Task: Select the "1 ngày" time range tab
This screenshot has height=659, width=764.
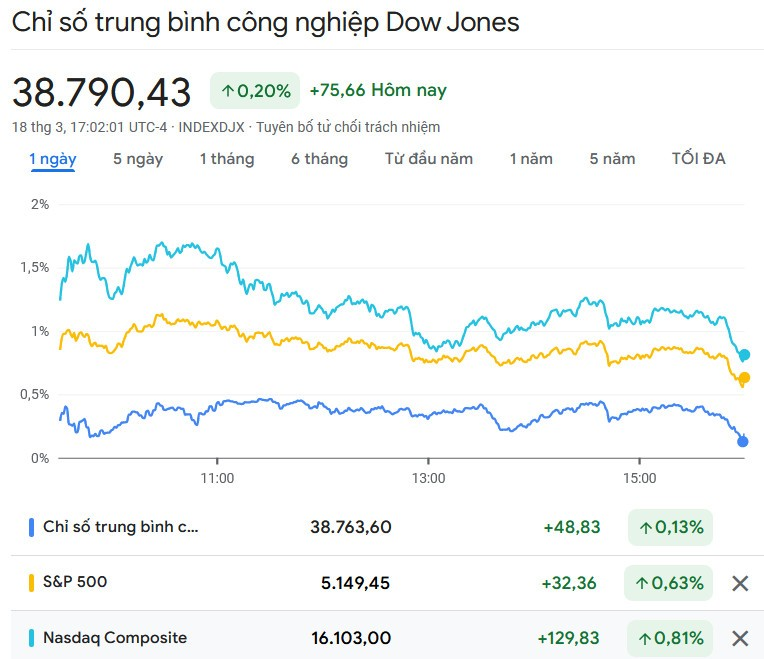Action: point(53,159)
